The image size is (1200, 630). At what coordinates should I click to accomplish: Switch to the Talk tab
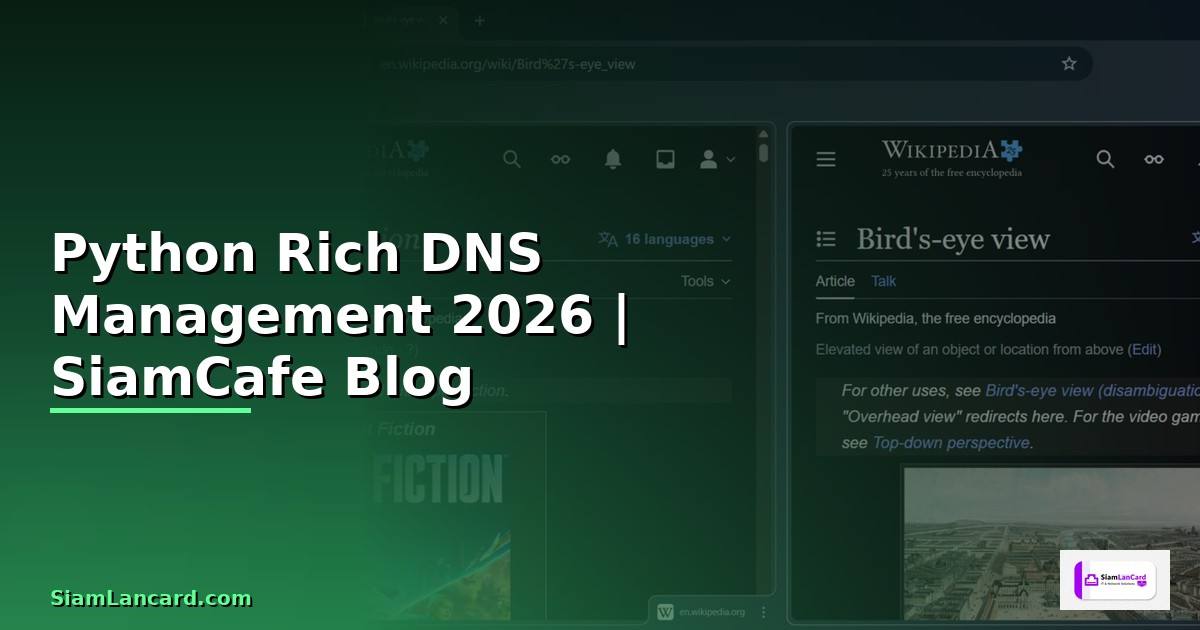pyautogui.click(x=884, y=281)
